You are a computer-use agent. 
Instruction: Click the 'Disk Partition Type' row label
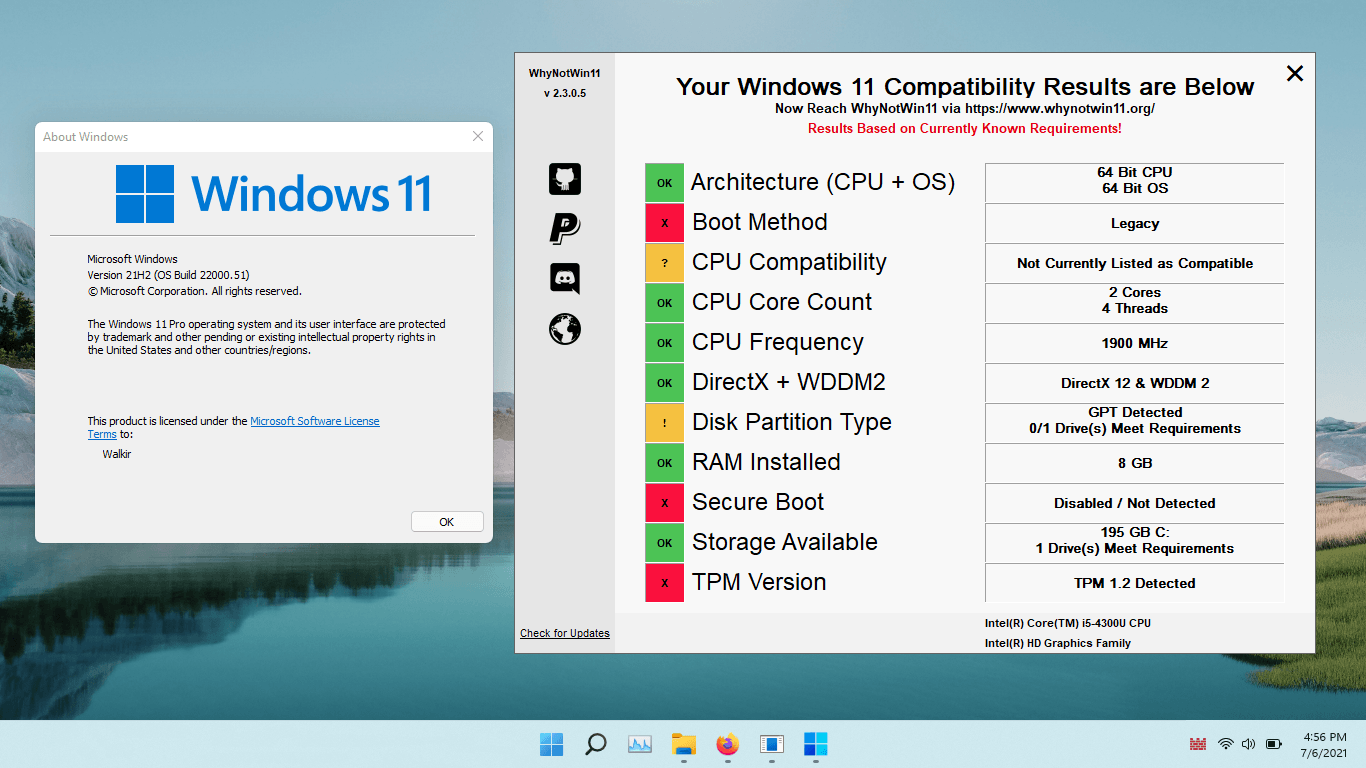[x=792, y=422]
